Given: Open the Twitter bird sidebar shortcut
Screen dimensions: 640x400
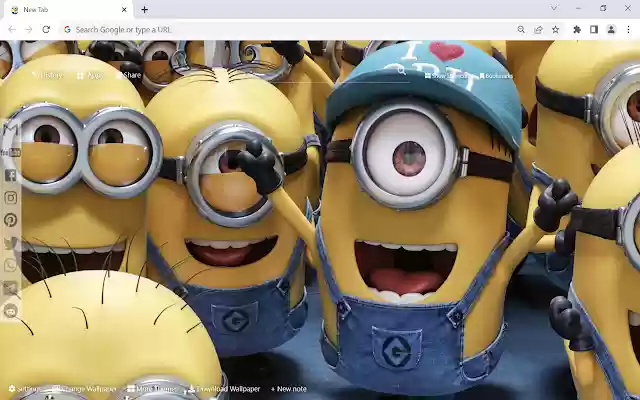Looking at the screenshot, I should (11, 243).
